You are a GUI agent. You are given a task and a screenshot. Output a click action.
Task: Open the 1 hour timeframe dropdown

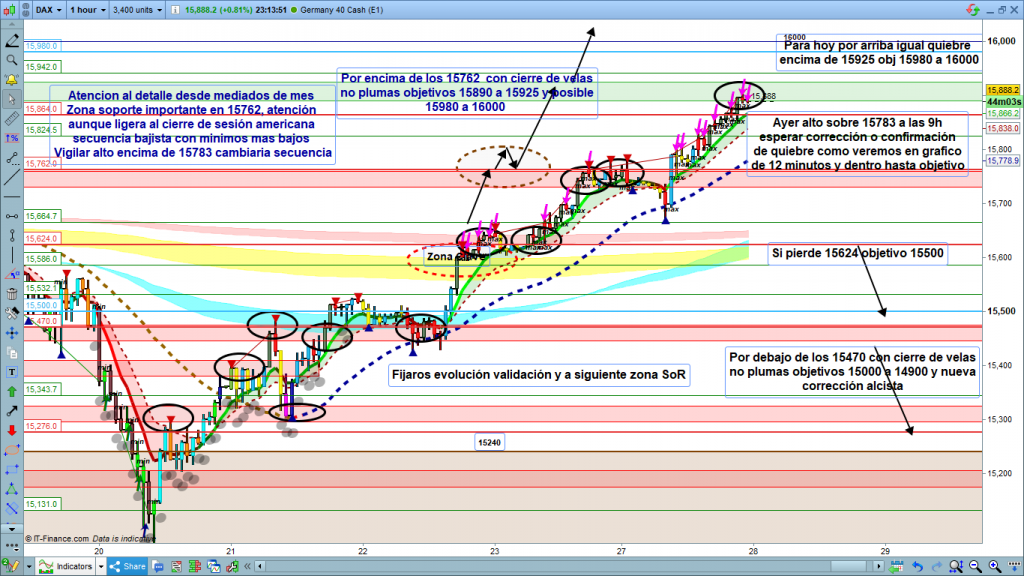[86, 9]
